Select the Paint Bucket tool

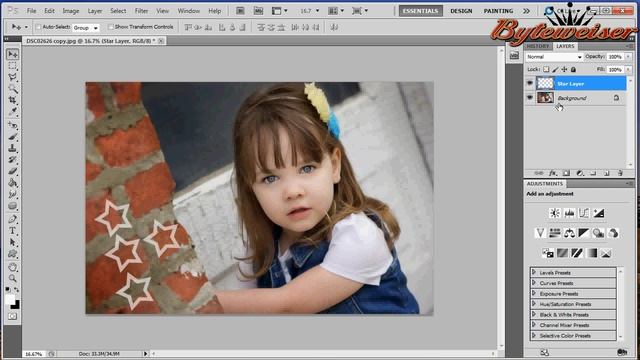coord(13,182)
